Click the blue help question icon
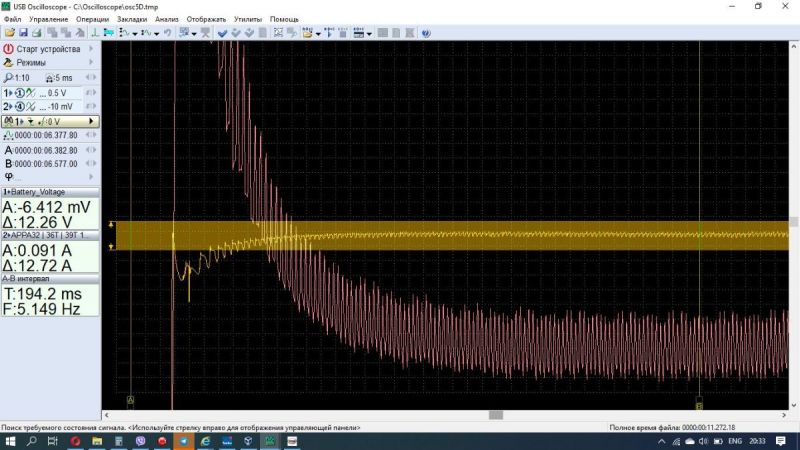The height and width of the screenshot is (450, 800). (425, 33)
